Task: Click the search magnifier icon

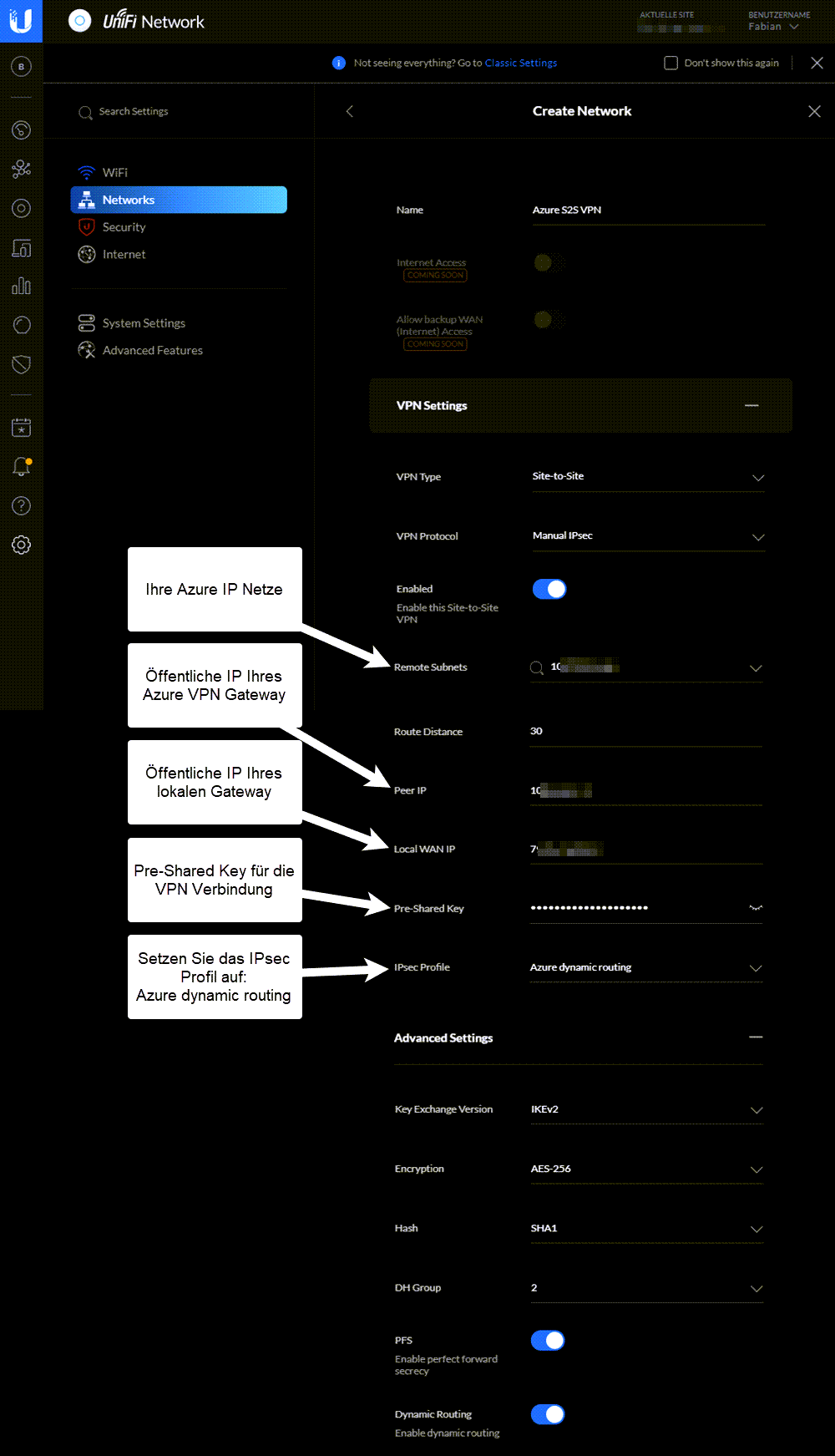Action: coord(85,112)
